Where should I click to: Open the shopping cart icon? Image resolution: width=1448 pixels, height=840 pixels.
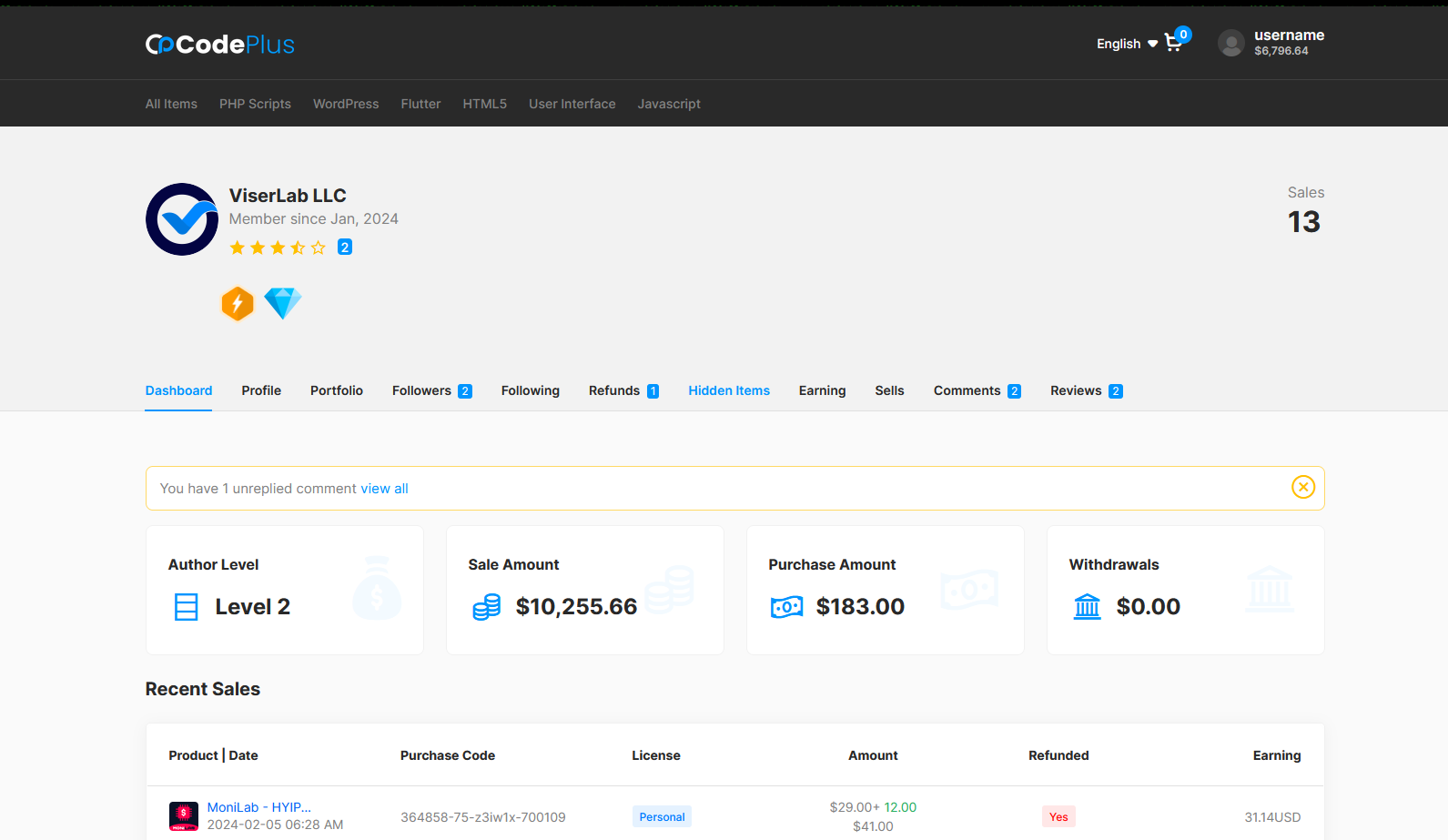[1173, 43]
